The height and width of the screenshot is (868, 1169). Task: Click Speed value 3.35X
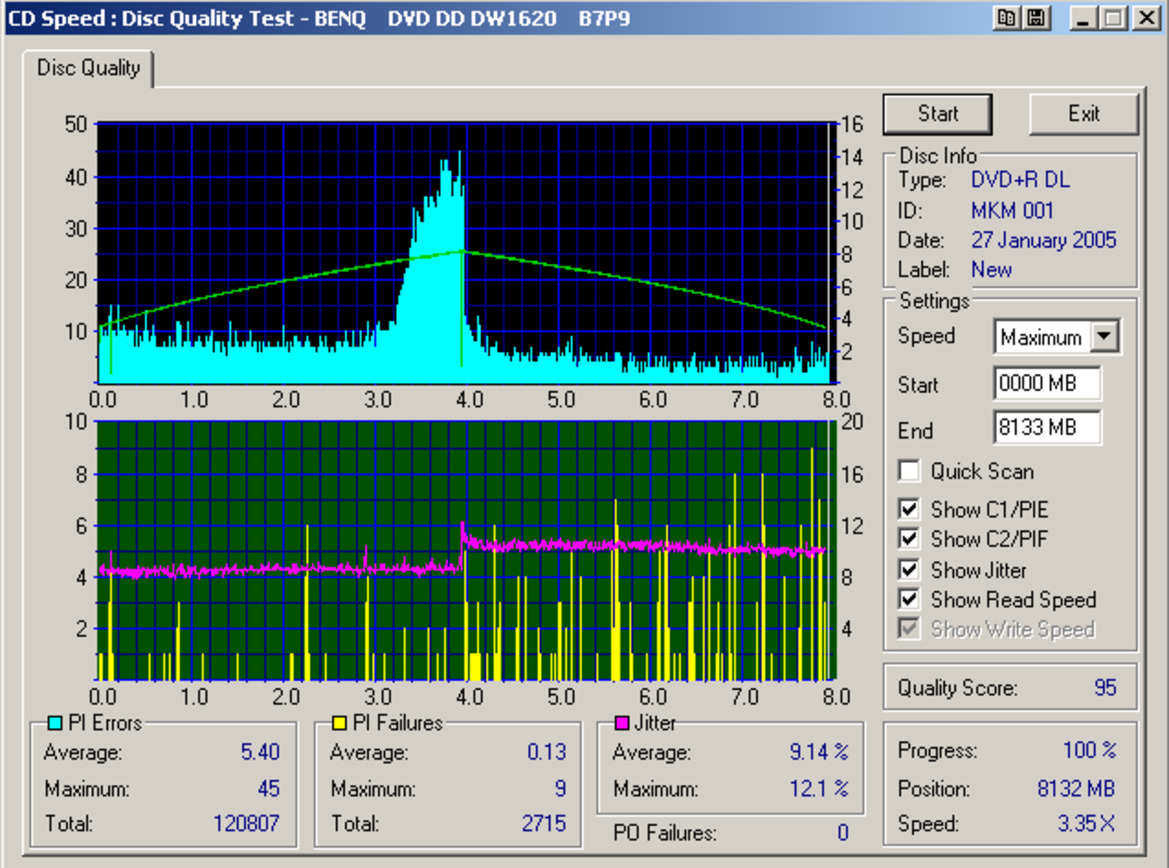pyautogui.click(x=1086, y=823)
